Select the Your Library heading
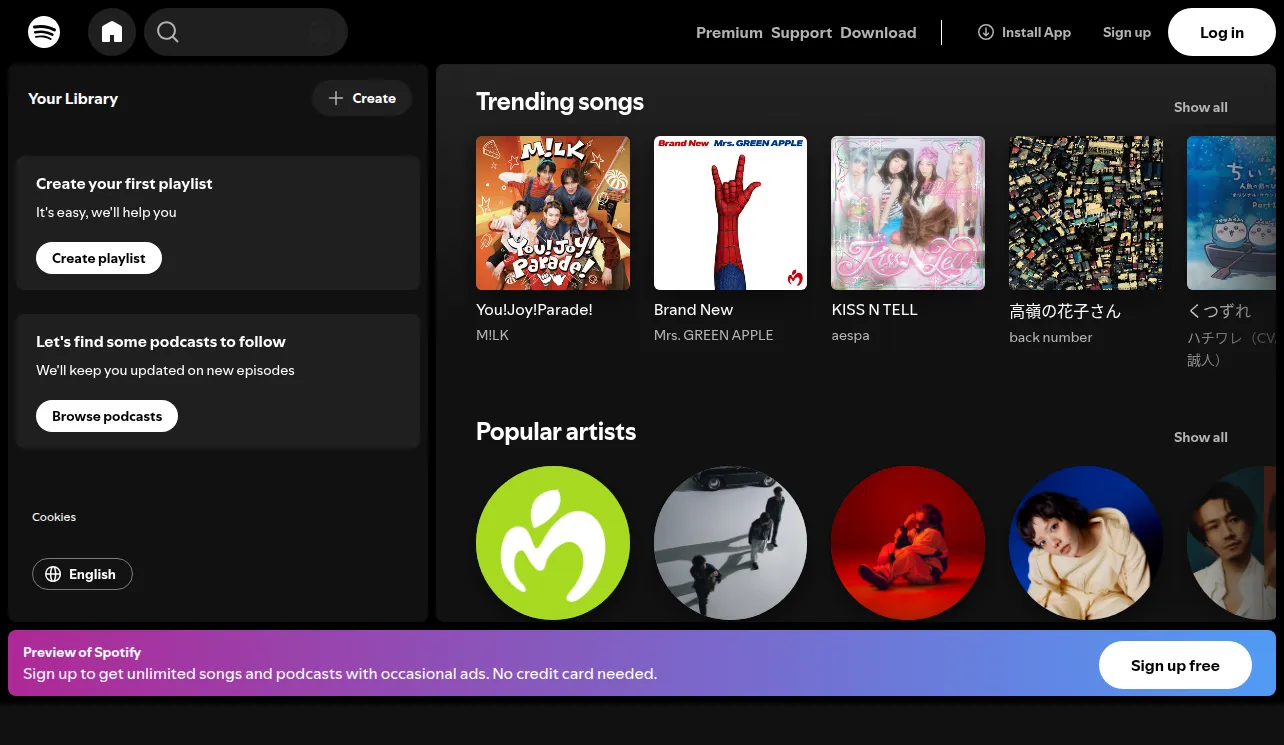This screenshot has width=1284, height=745. (73, 98)
